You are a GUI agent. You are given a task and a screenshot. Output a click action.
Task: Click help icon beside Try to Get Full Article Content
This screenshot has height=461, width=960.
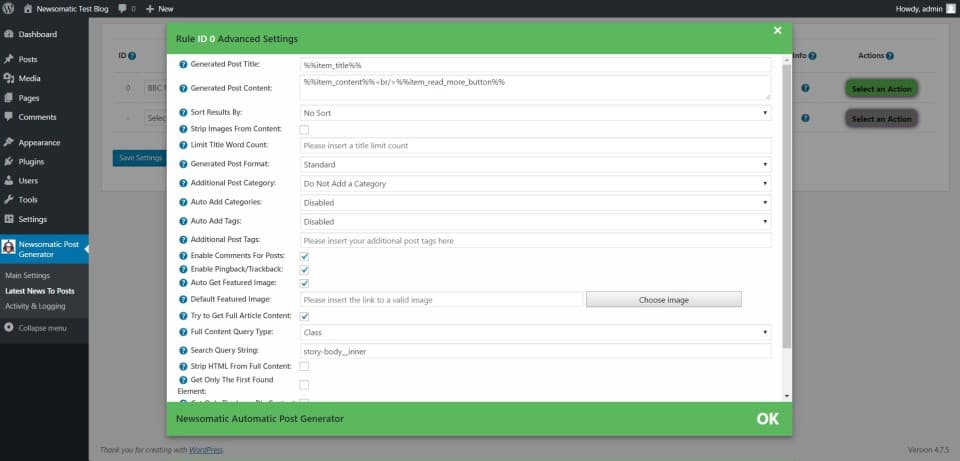(x=183, y=316)
